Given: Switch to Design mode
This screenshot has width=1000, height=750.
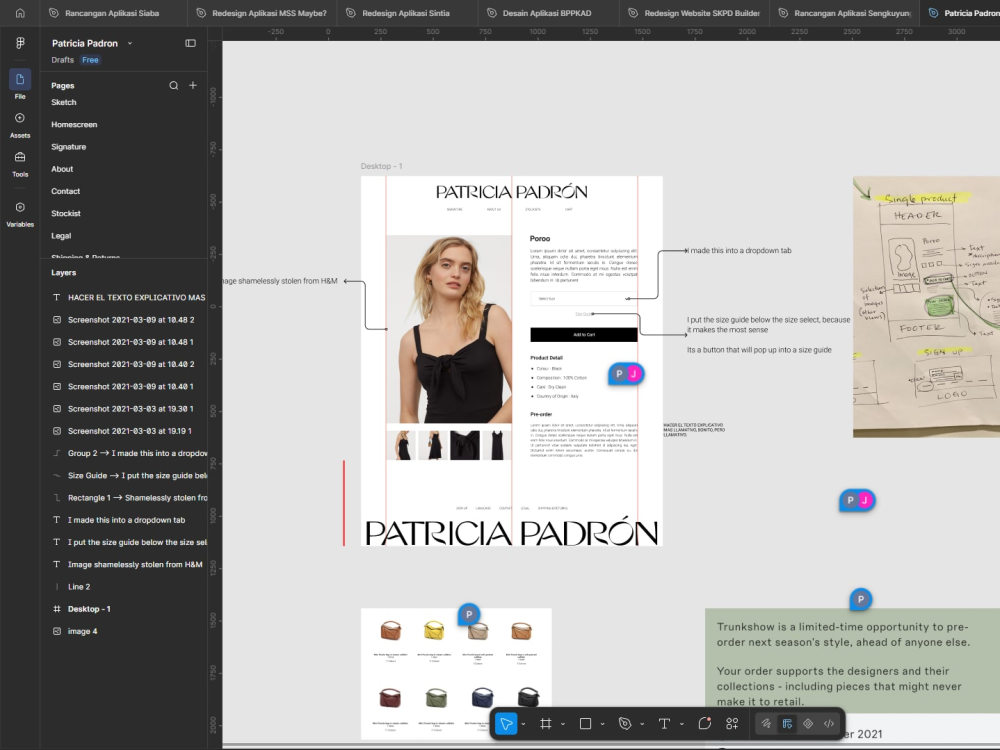Looking at the screenshot, I should click(x=787, y=723).
